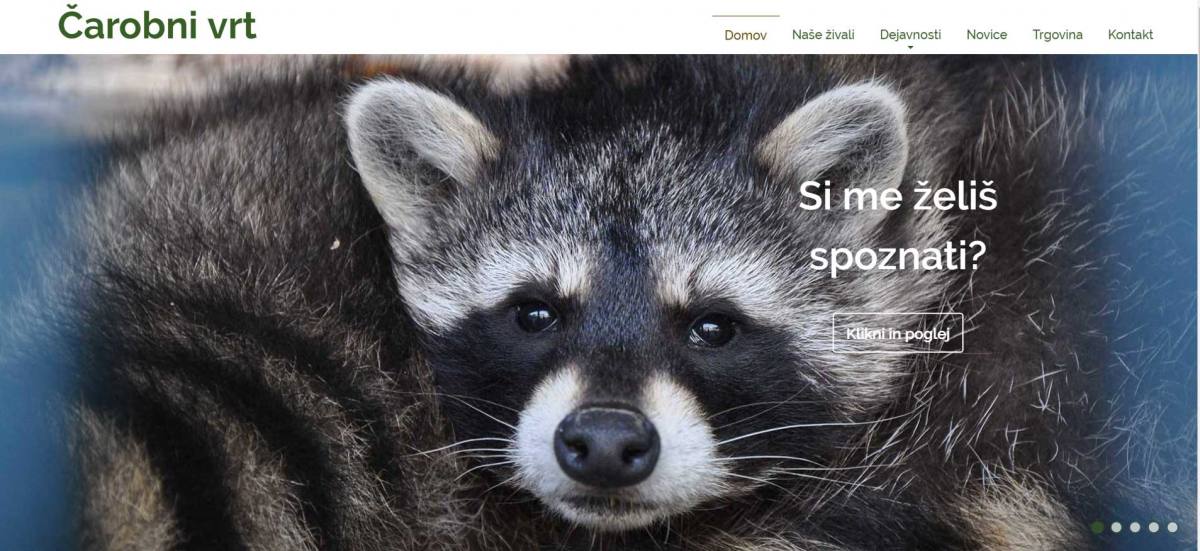1200x551 pixels.
Task: Open the Kontakt menu item
Action: [x=1130, y=34]
